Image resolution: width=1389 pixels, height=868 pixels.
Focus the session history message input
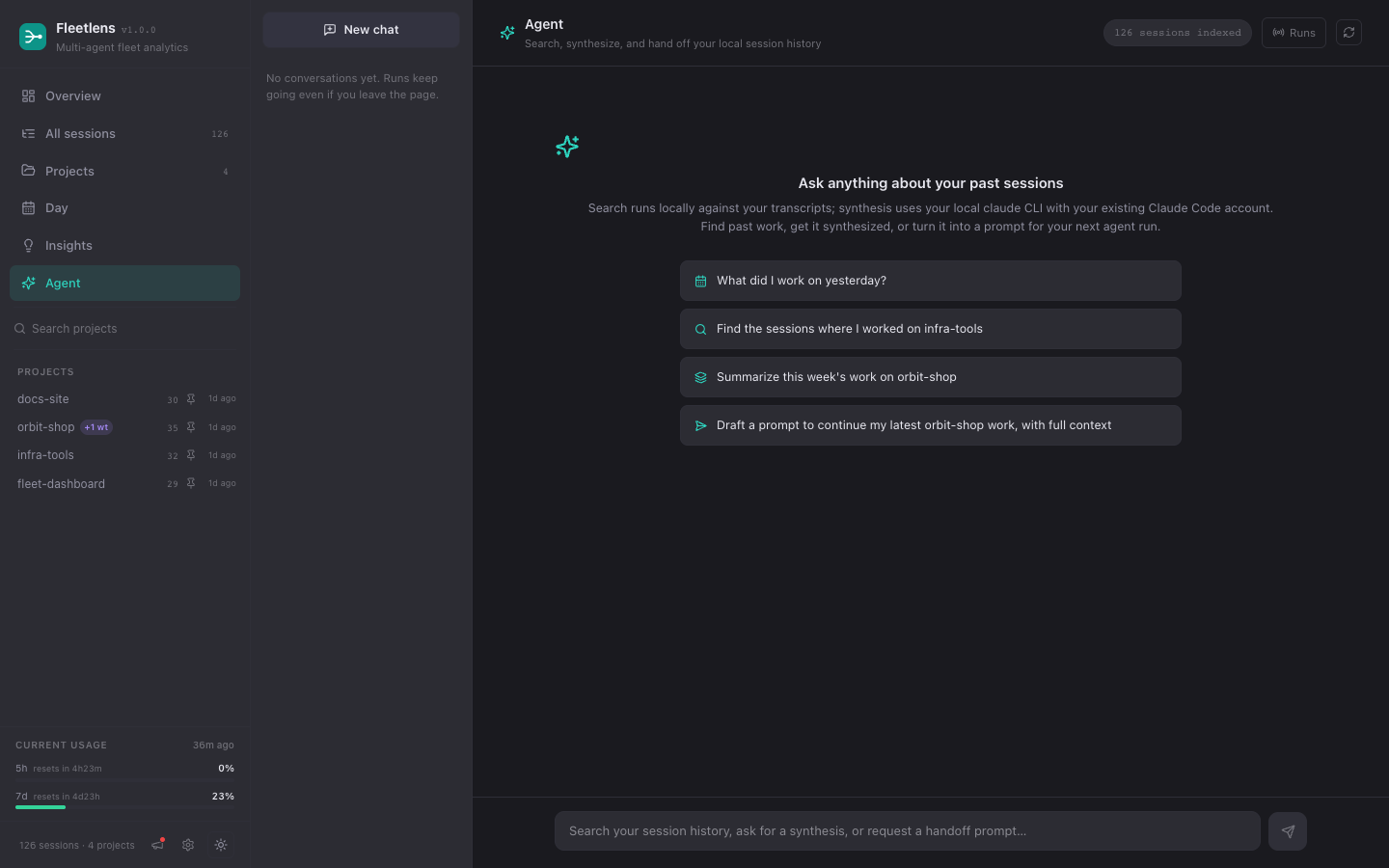[908, 831]
